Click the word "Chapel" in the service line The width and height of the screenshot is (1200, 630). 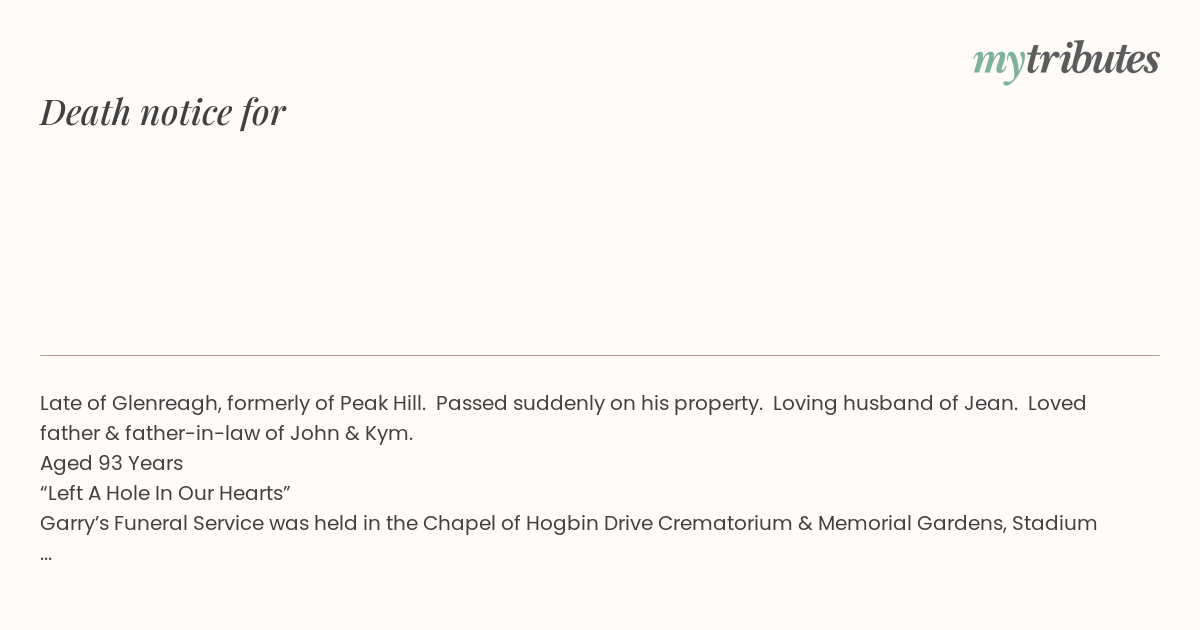456,524
